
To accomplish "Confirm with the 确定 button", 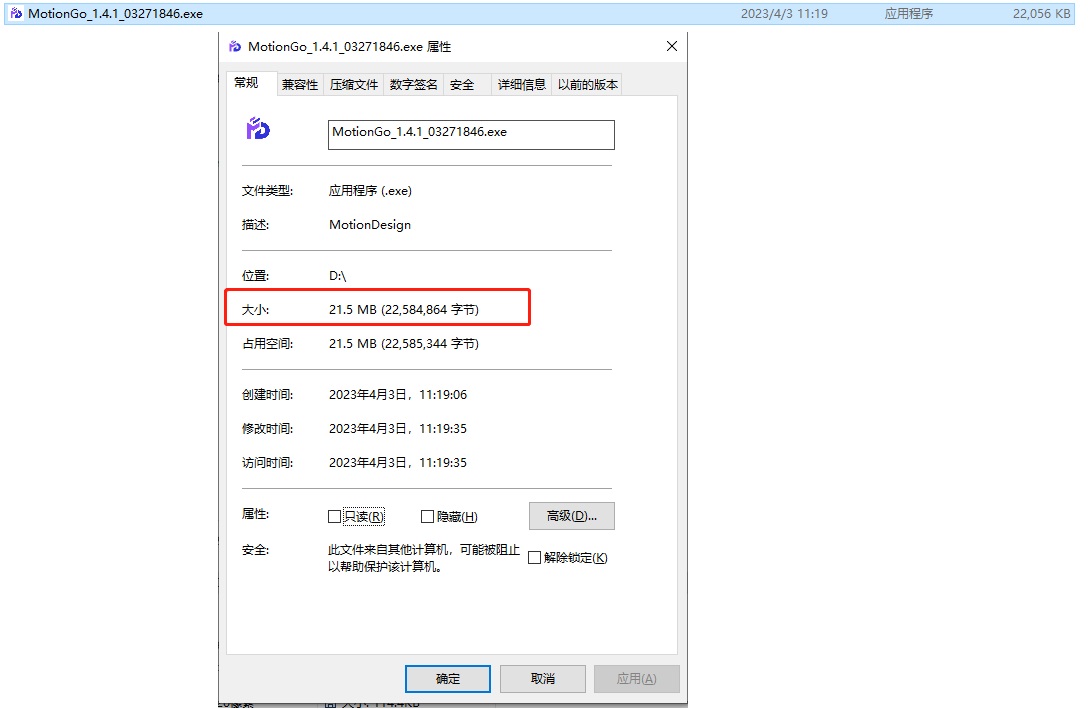I will (x=448, y=678).
